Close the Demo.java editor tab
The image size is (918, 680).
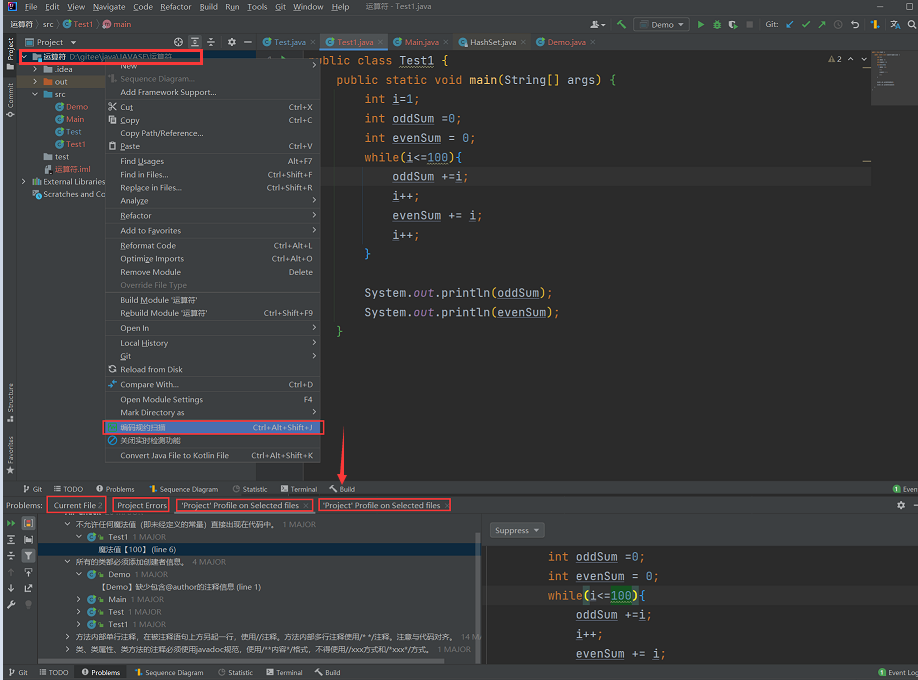click(x=593, y=42)
